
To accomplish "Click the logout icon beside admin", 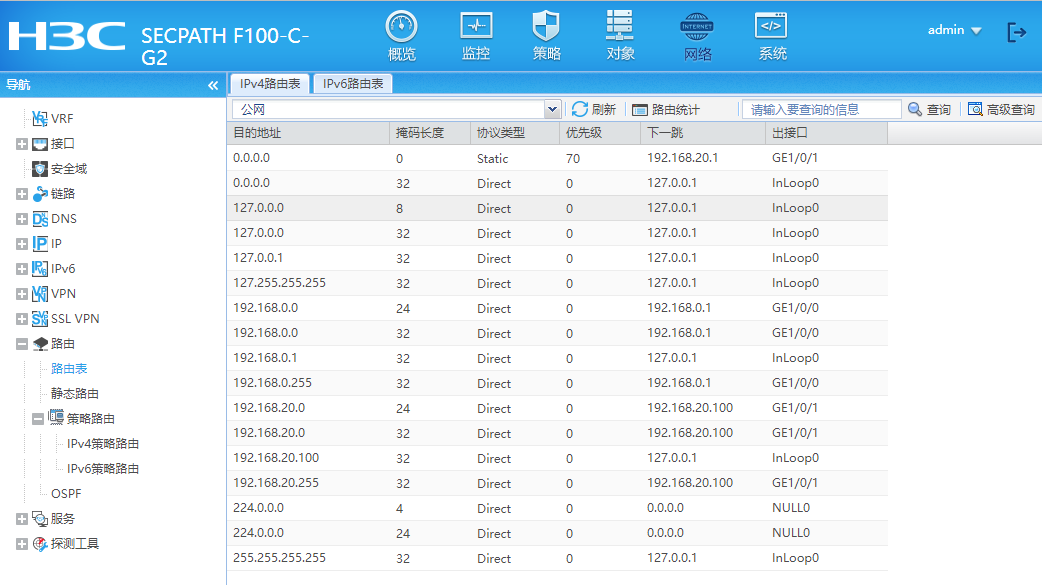I will tap(1017, 32).
